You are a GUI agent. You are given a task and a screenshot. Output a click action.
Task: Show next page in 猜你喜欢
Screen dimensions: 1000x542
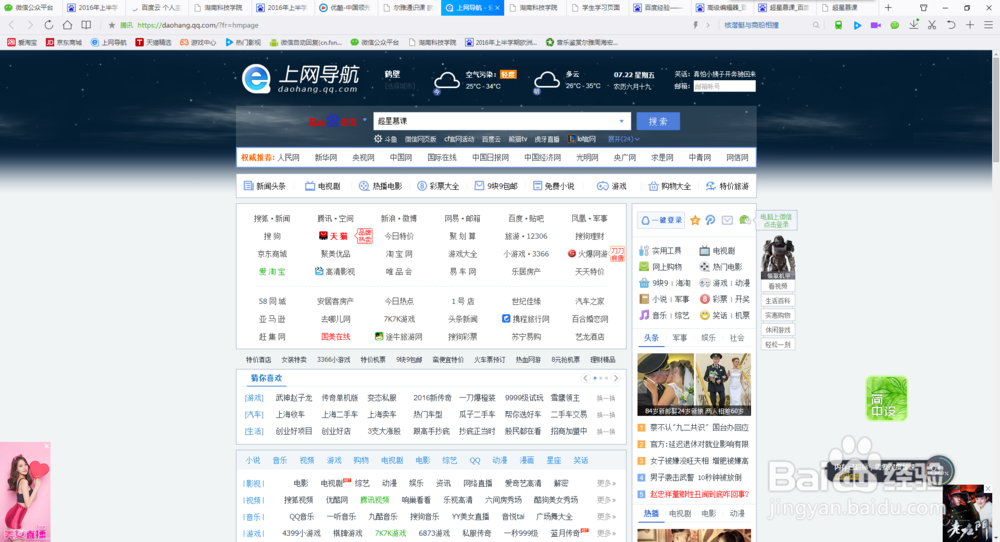tap(615, 378)
